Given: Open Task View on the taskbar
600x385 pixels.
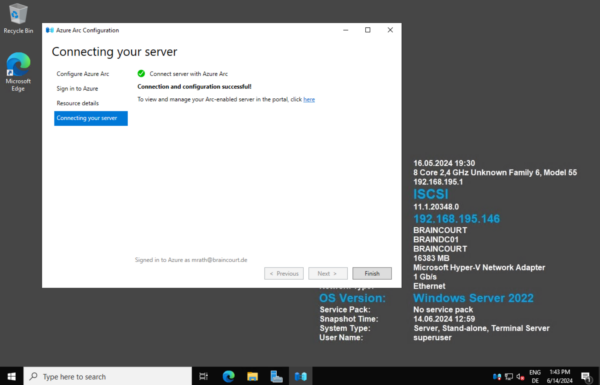Looking at the screenshot, I should [204, 377].
